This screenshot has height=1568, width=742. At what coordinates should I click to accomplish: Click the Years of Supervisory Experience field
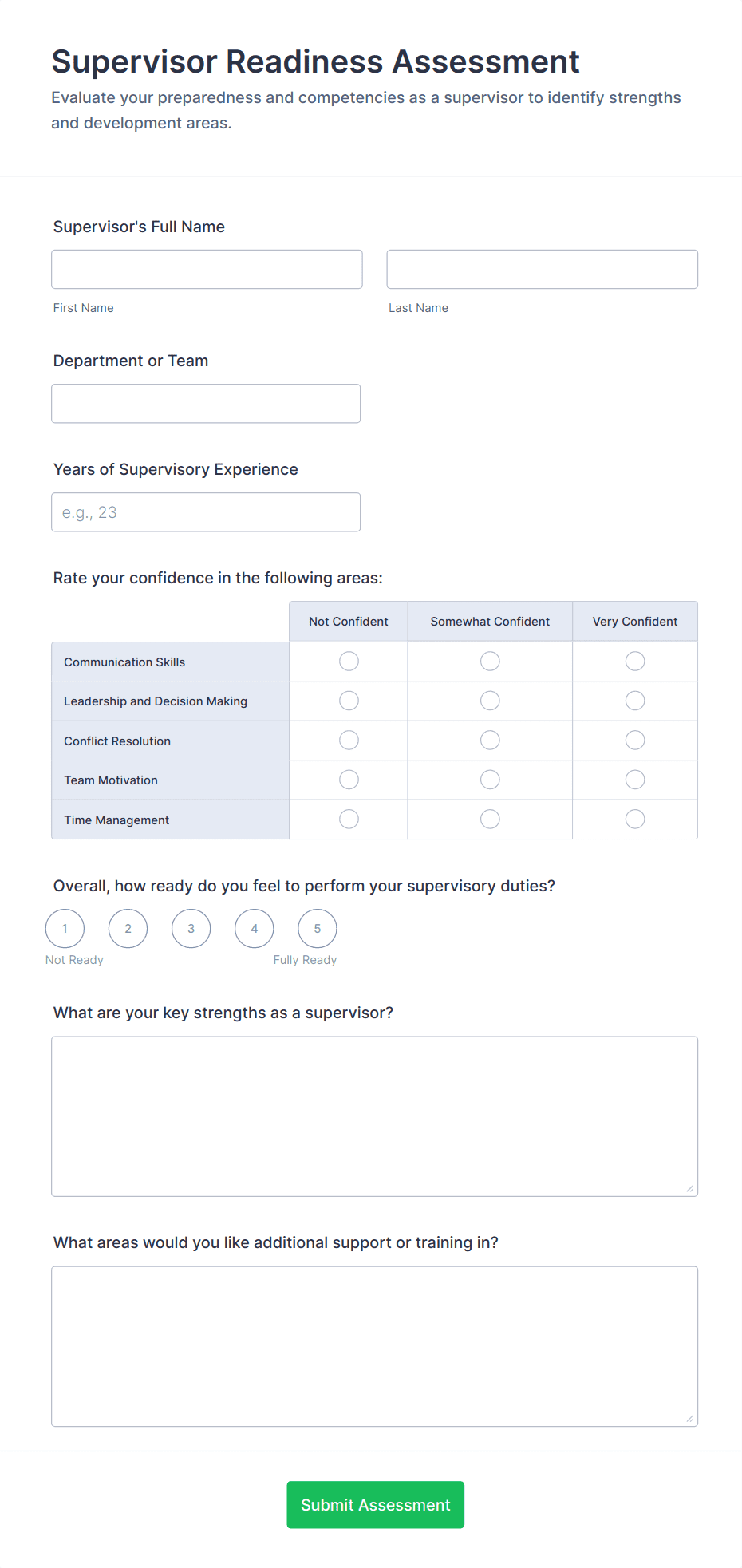pos(206,512)
